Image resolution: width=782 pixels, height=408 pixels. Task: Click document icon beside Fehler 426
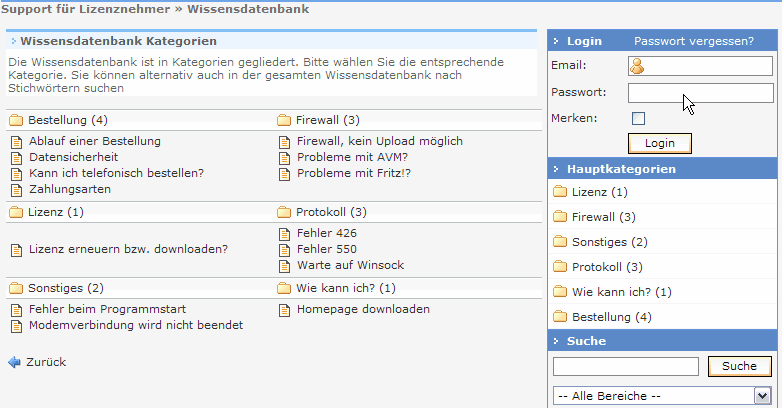click(284, 233)
